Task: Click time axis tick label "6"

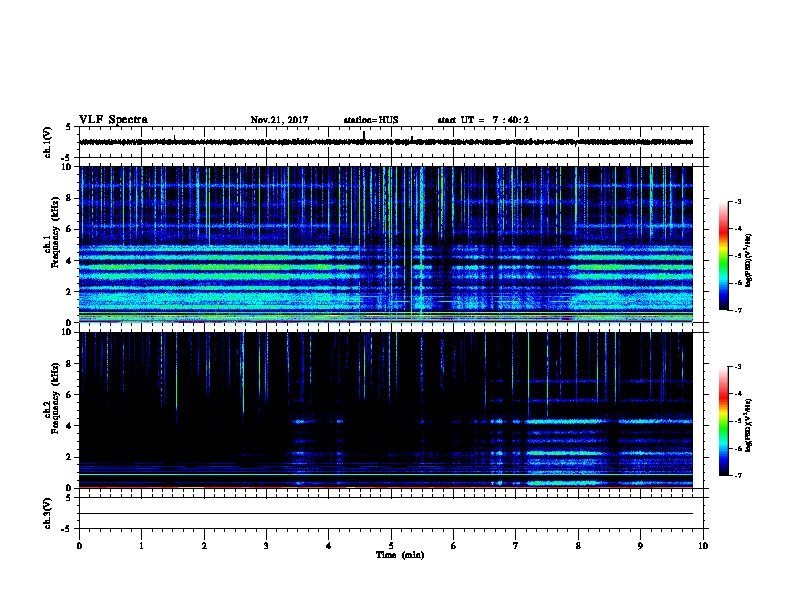Action: click(x=454, y=546)
